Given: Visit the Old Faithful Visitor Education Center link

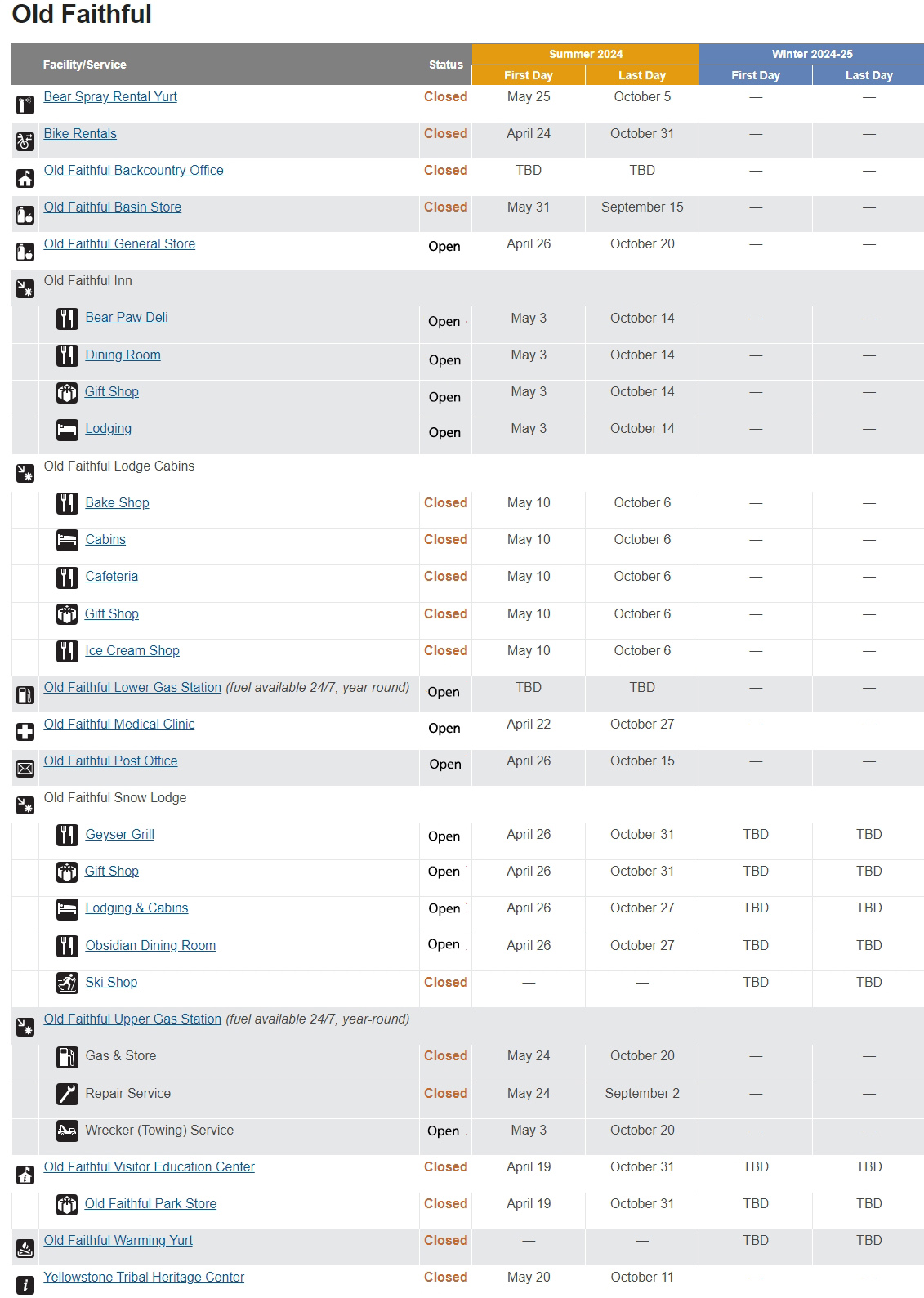Looking at the screenshot, I should coord(149,1166).
